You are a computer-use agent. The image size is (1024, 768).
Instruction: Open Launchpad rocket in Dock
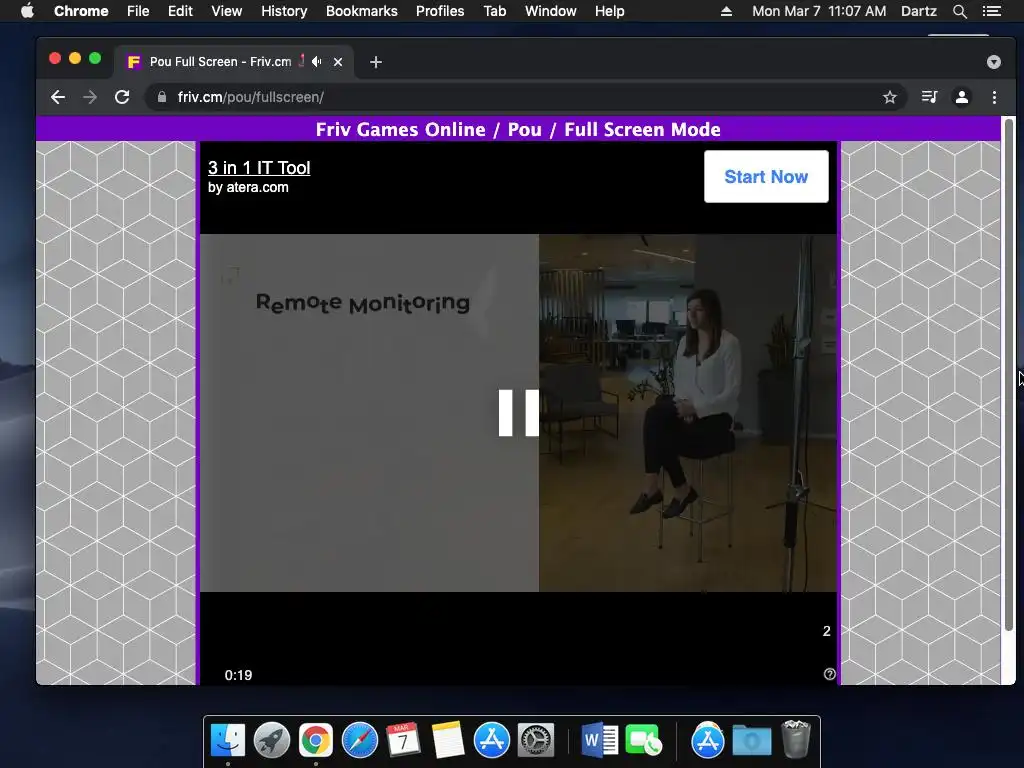(x=272, y=741)
